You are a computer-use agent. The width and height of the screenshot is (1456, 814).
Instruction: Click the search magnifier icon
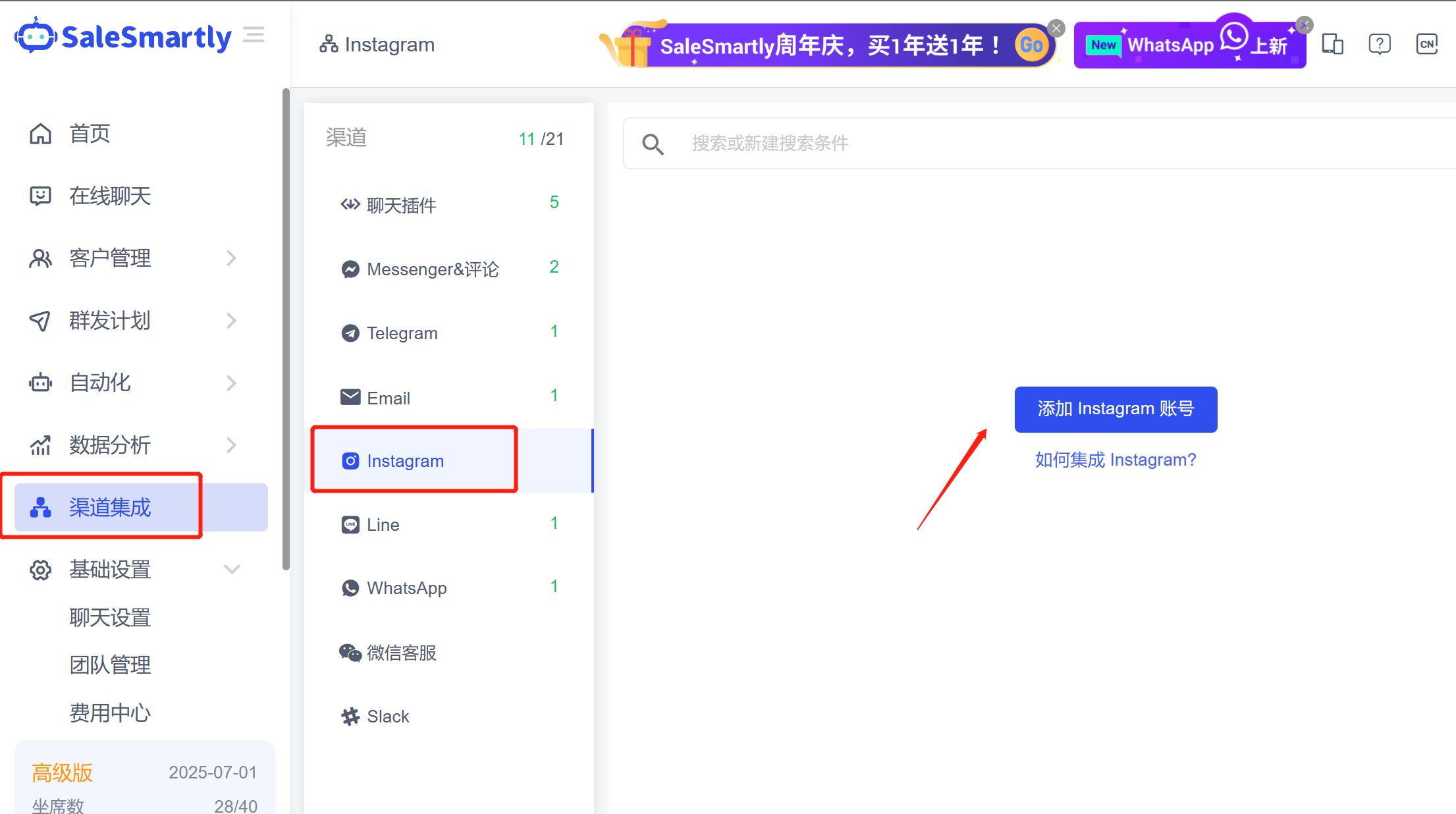point(653,144)
